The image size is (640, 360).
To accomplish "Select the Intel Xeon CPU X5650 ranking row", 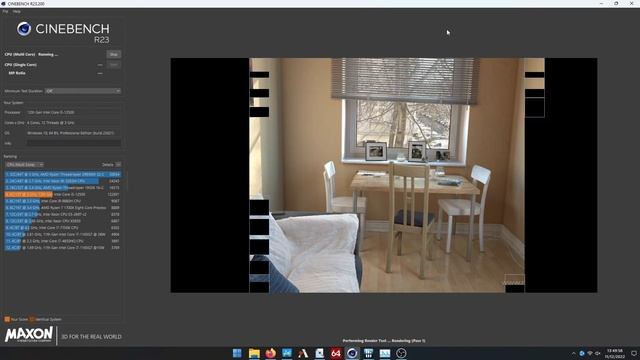I will [62, 221].
